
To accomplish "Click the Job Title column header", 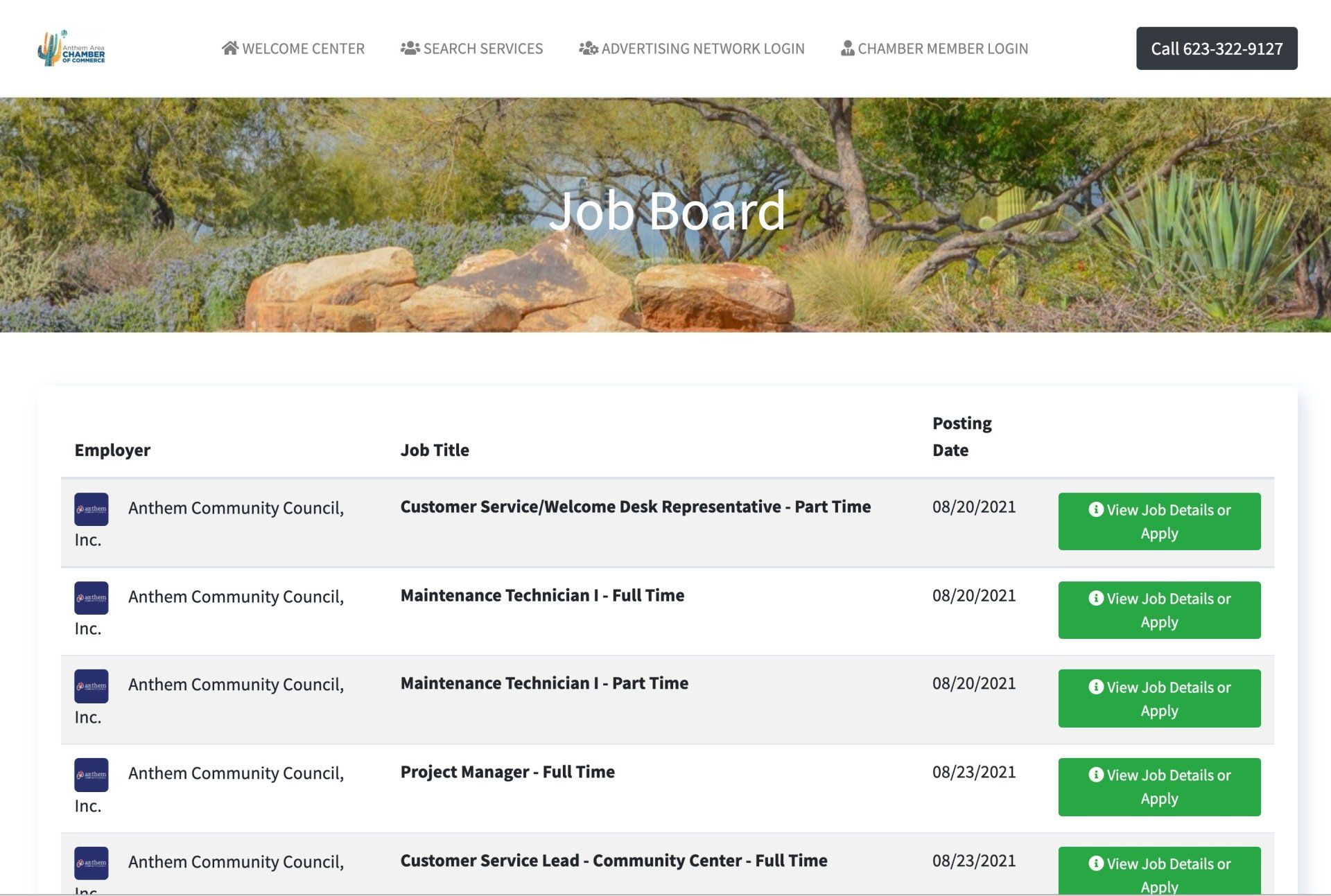I will pos(435,450).
